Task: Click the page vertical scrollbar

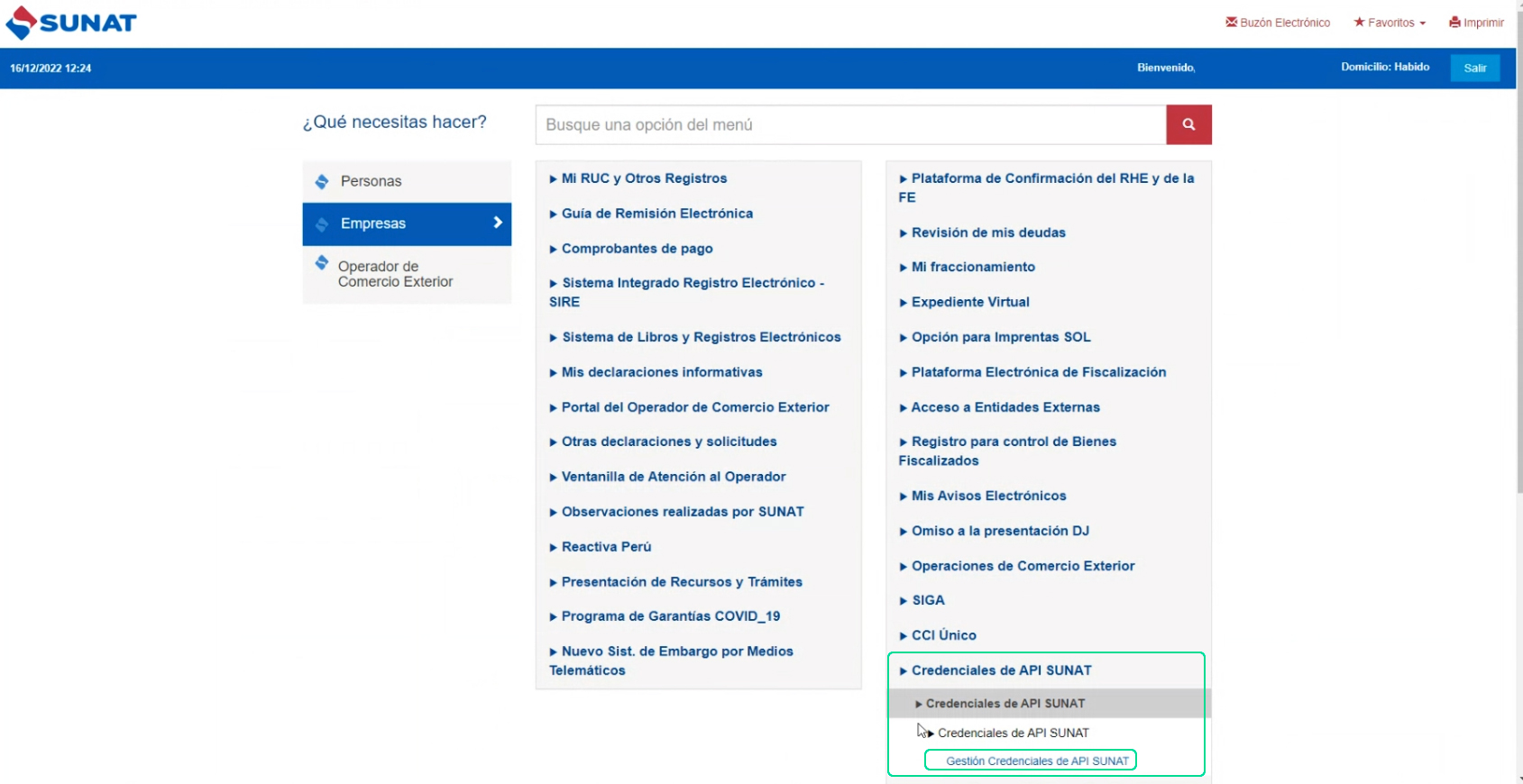Action: click(1518, 270)
